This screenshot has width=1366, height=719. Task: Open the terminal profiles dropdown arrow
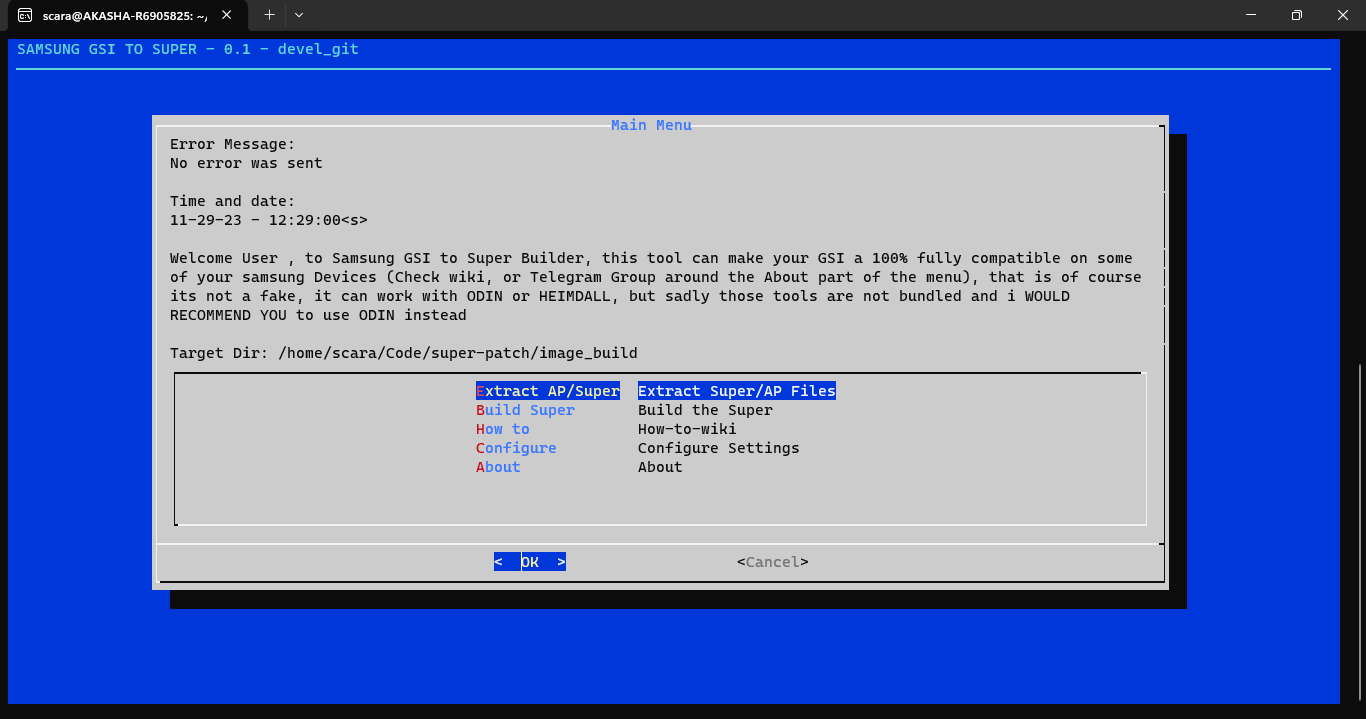pyautogui.click(x=299, y=15)
